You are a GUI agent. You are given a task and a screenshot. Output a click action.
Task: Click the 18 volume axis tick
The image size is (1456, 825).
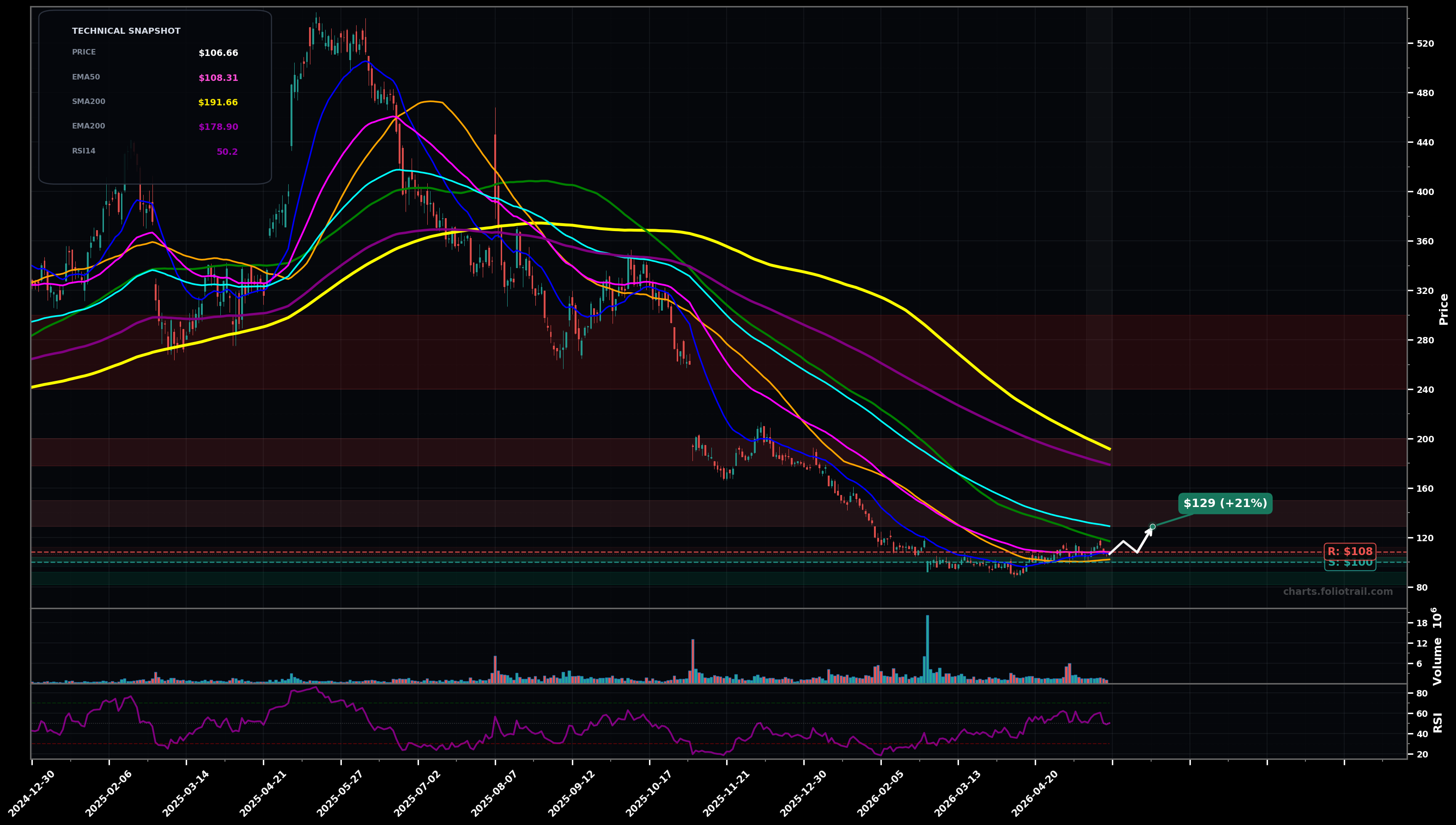(x=1422, y=623)
